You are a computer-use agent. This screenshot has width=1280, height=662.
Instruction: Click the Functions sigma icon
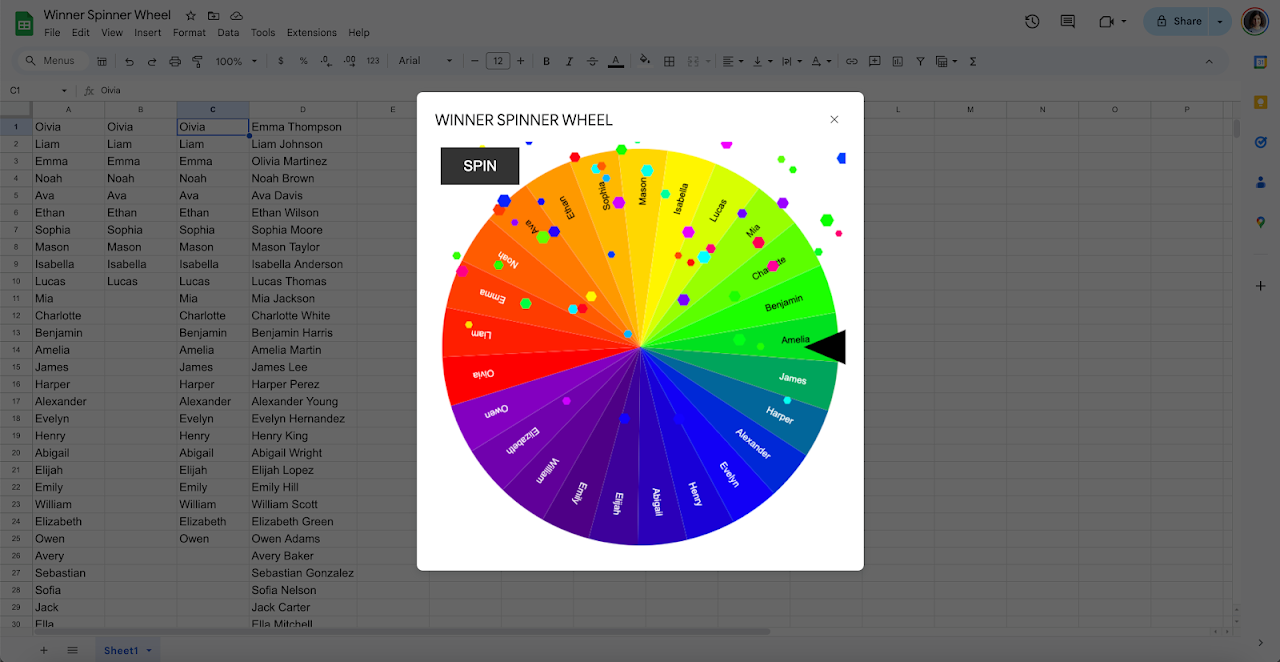[973, 62]
